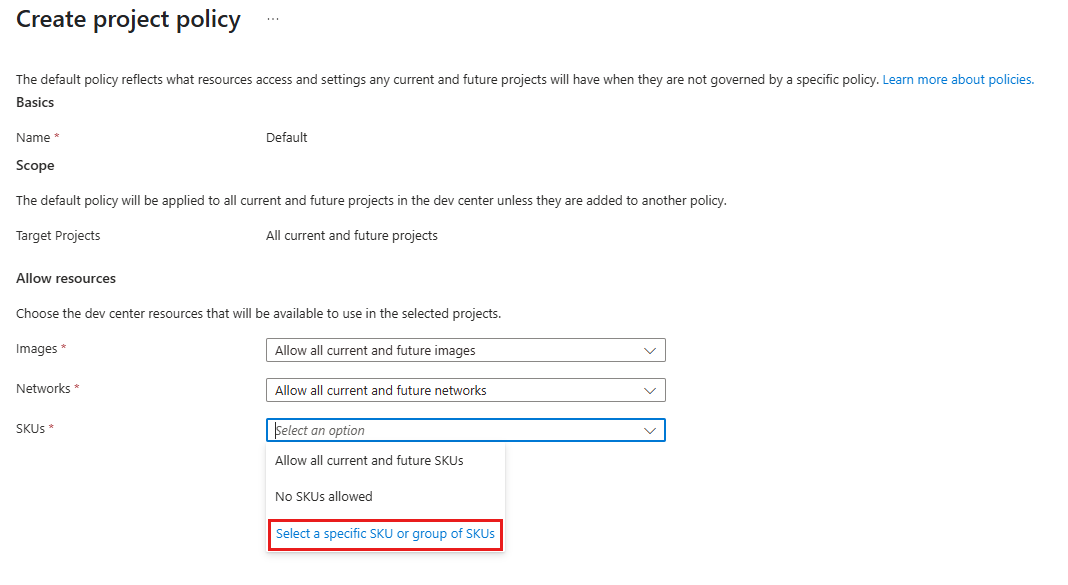Open the SKUs 'Select an option' dropdown
This screenshot has width=1068, height=585.
(465, 429)
